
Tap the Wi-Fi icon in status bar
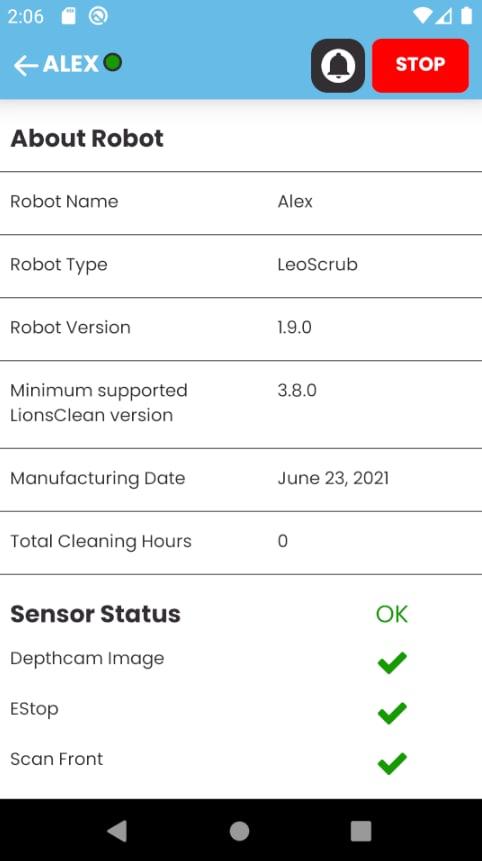(422, 16)
